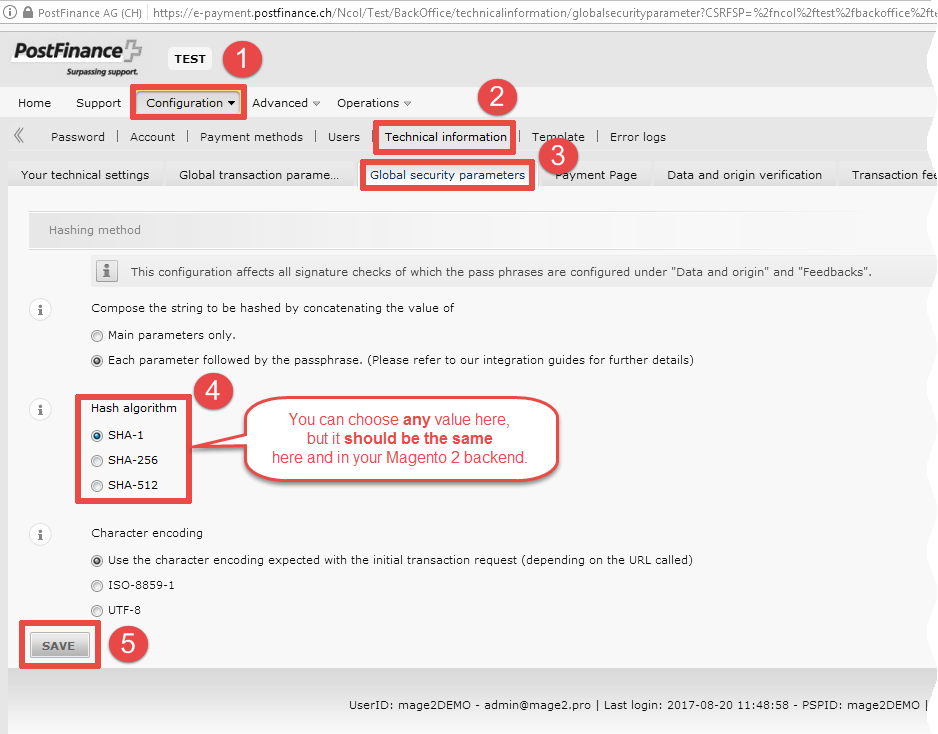This screenshot has height=734, width=938.
Task: Collapse submenu with double-chevron back icon
Action: pos(19,136)
